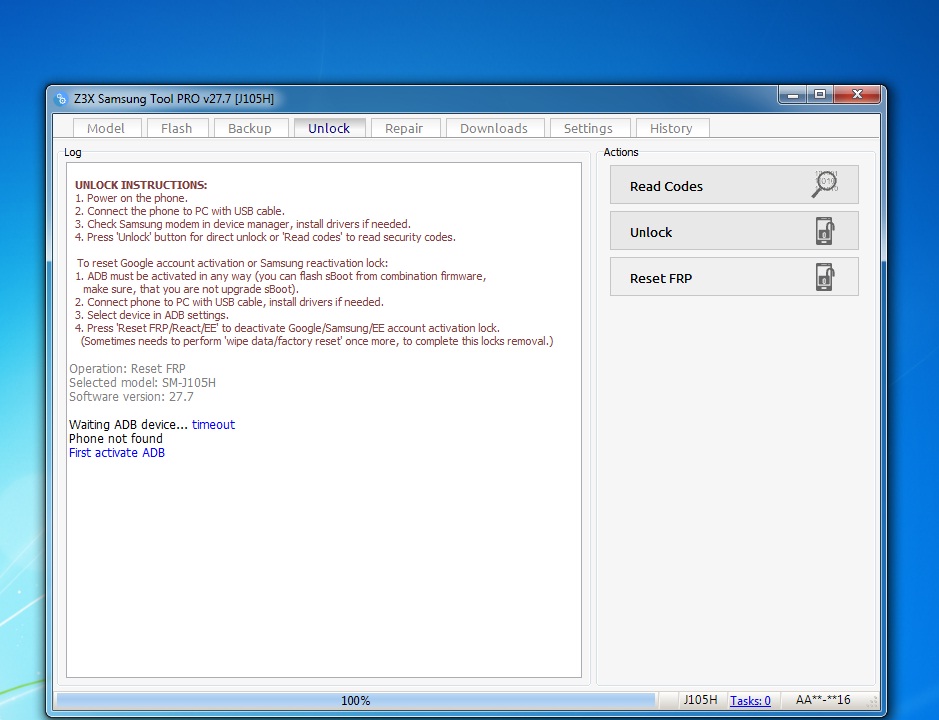Switch to the Flash tab
The width and height of the screenshot is (939, 720).
point(177,128)
